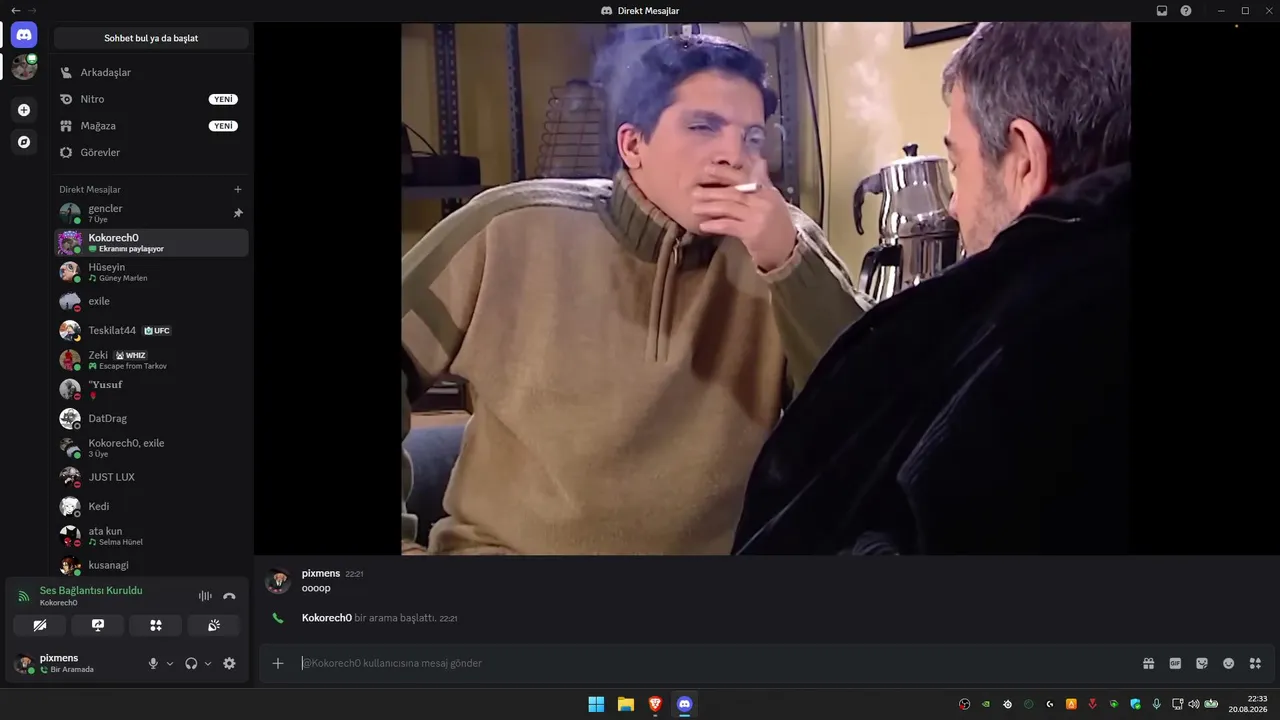
Task: Open activities from the voice panel
Action: (156, 625)
